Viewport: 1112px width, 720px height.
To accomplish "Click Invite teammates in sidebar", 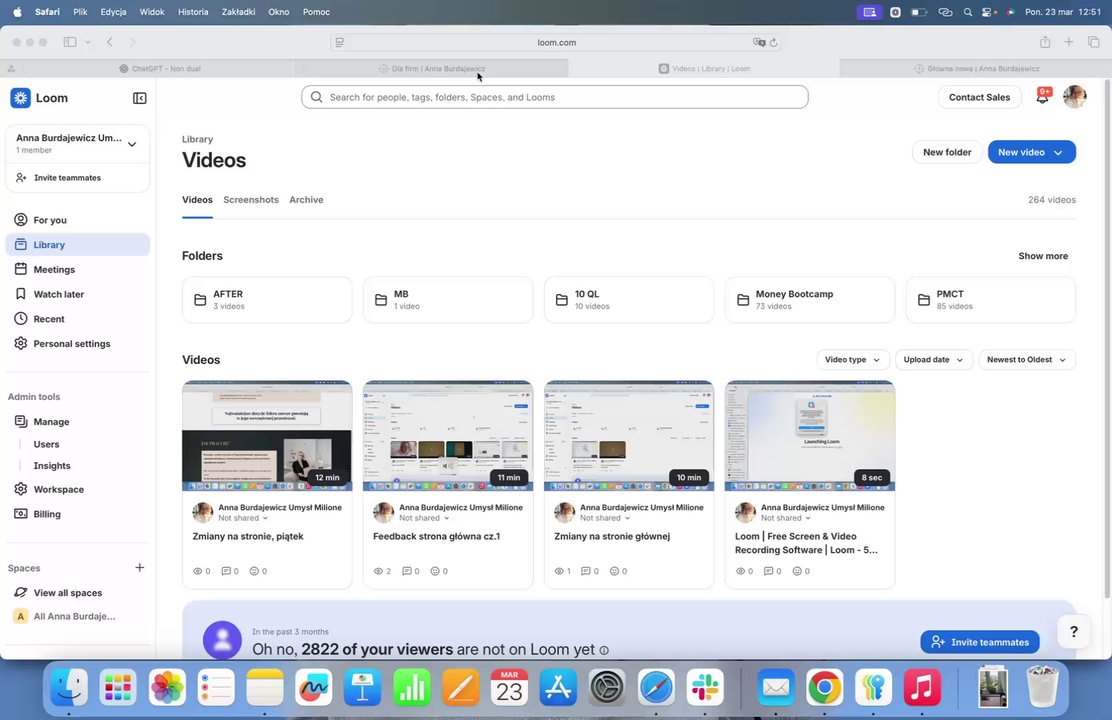I will click(x=67, y=178).
